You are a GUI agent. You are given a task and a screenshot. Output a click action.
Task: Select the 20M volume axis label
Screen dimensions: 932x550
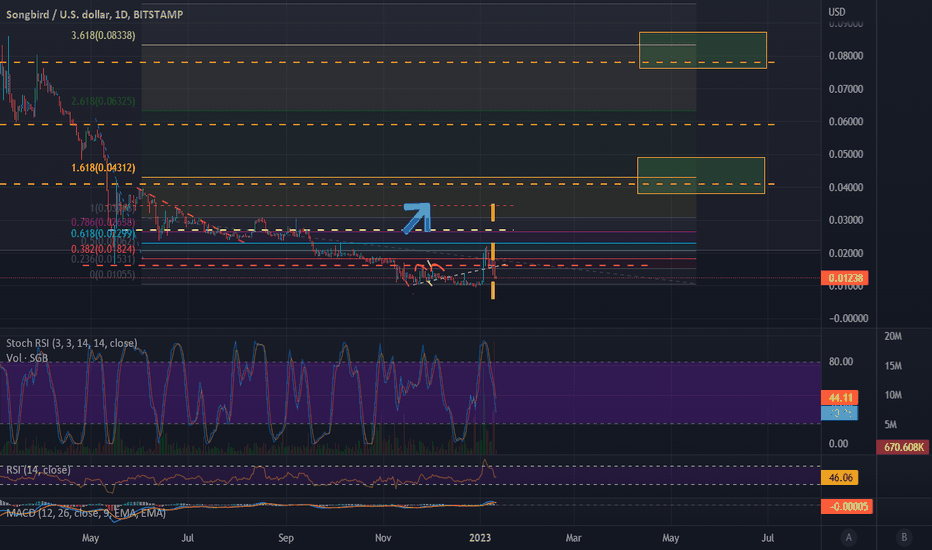(893, 337)
